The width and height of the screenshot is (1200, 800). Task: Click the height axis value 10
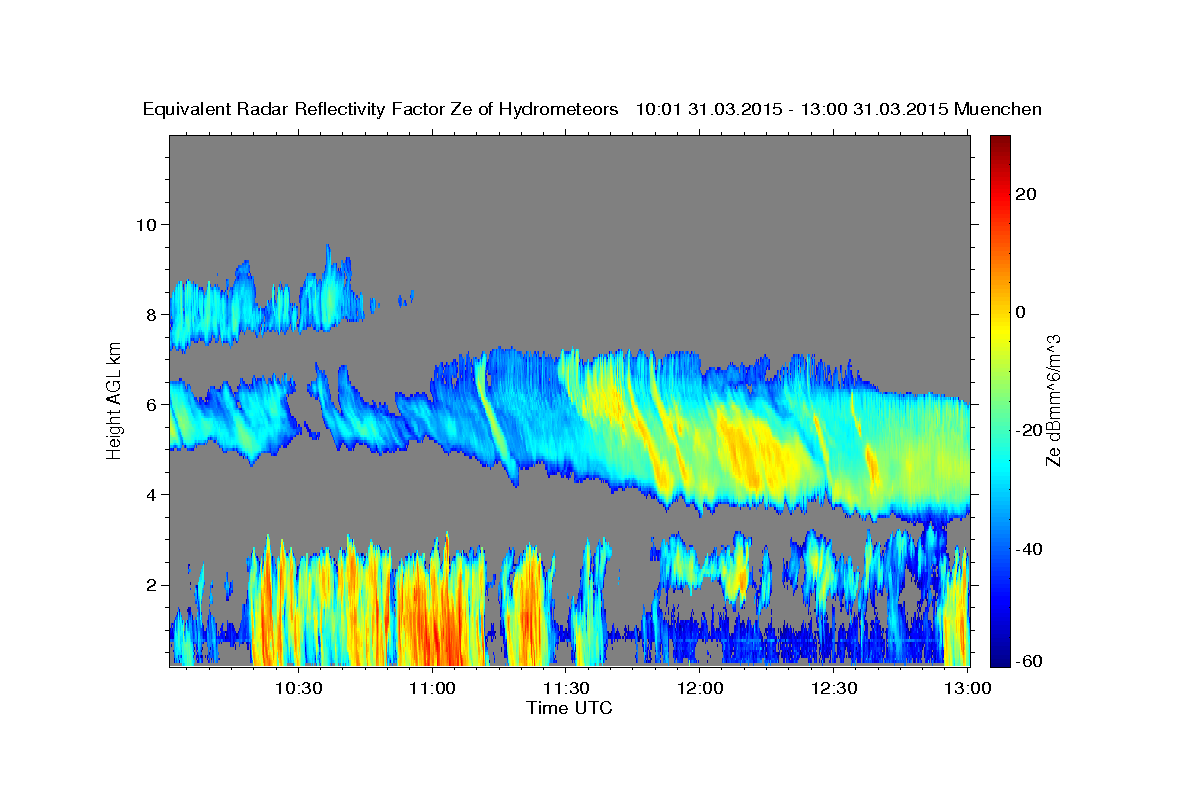click(148, 224)
